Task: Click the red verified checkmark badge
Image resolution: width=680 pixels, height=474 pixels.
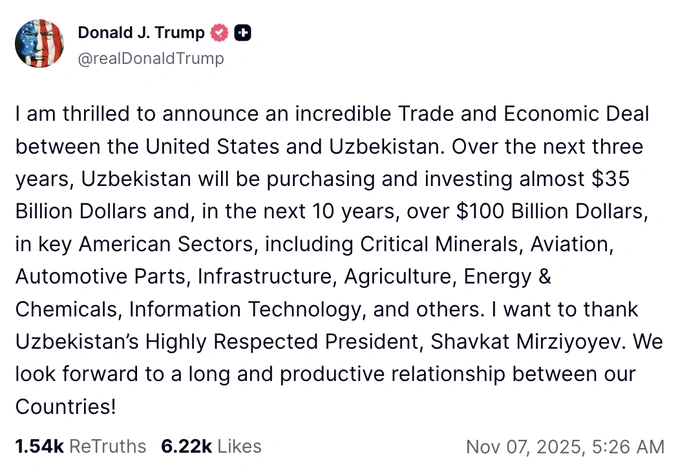Action: (x=220, y=33)
